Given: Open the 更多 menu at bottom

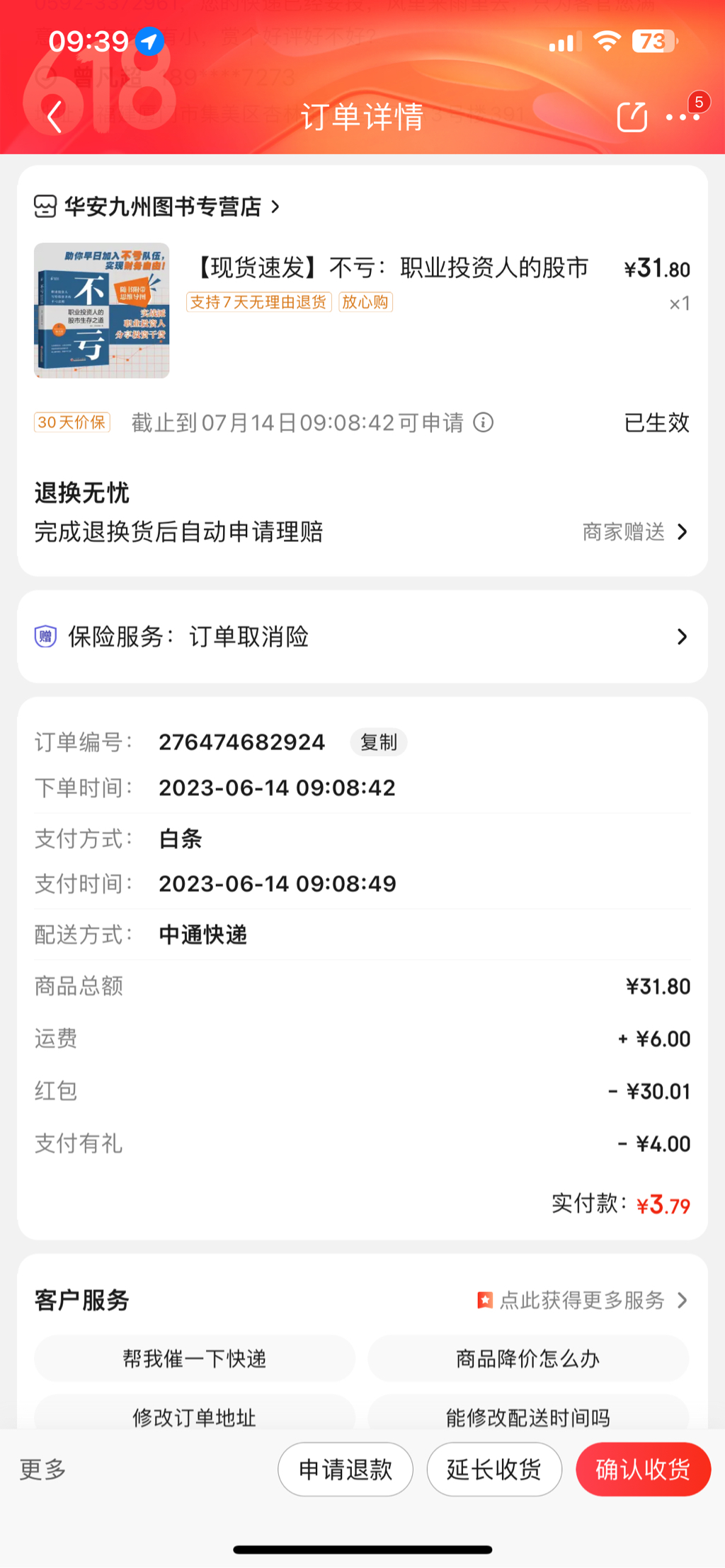Looking at the screenshot, I should (x=42, y=1470).
